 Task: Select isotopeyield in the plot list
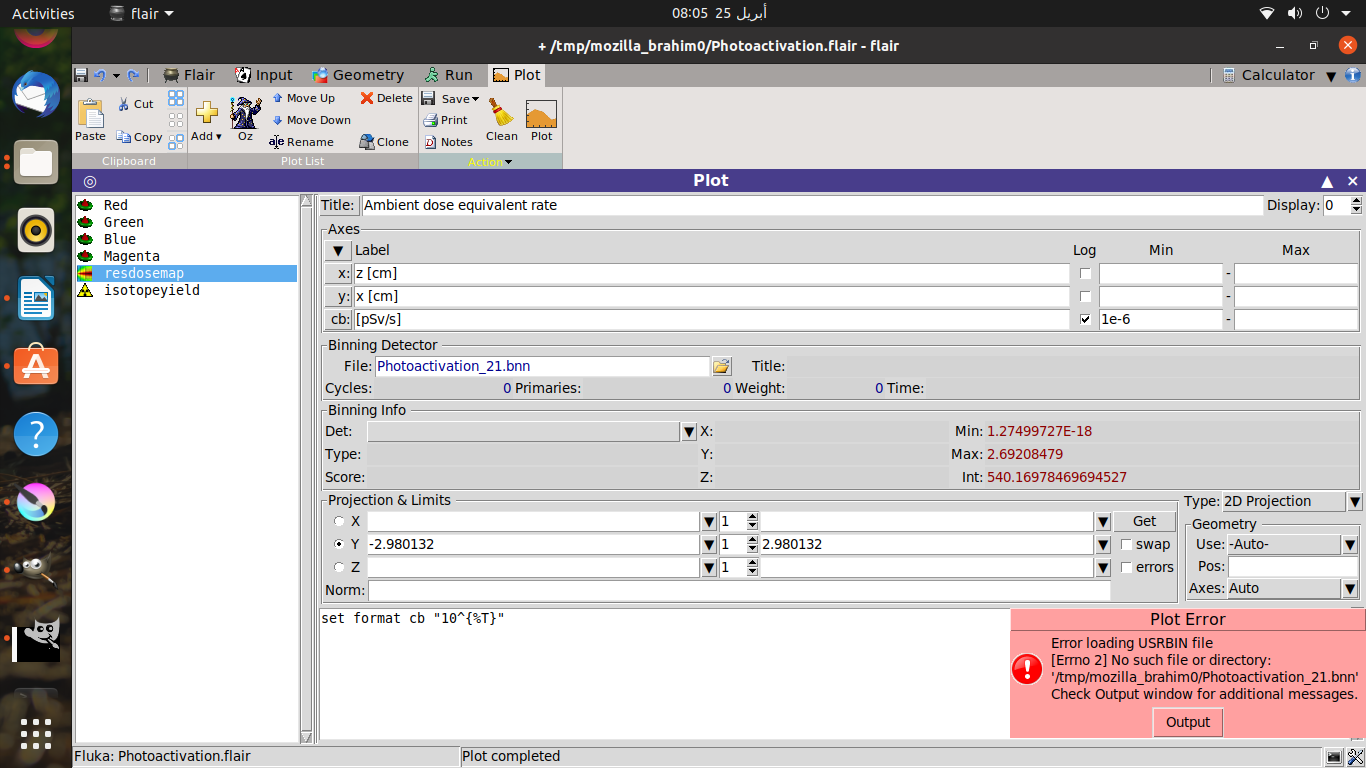(x=151, y=290)
